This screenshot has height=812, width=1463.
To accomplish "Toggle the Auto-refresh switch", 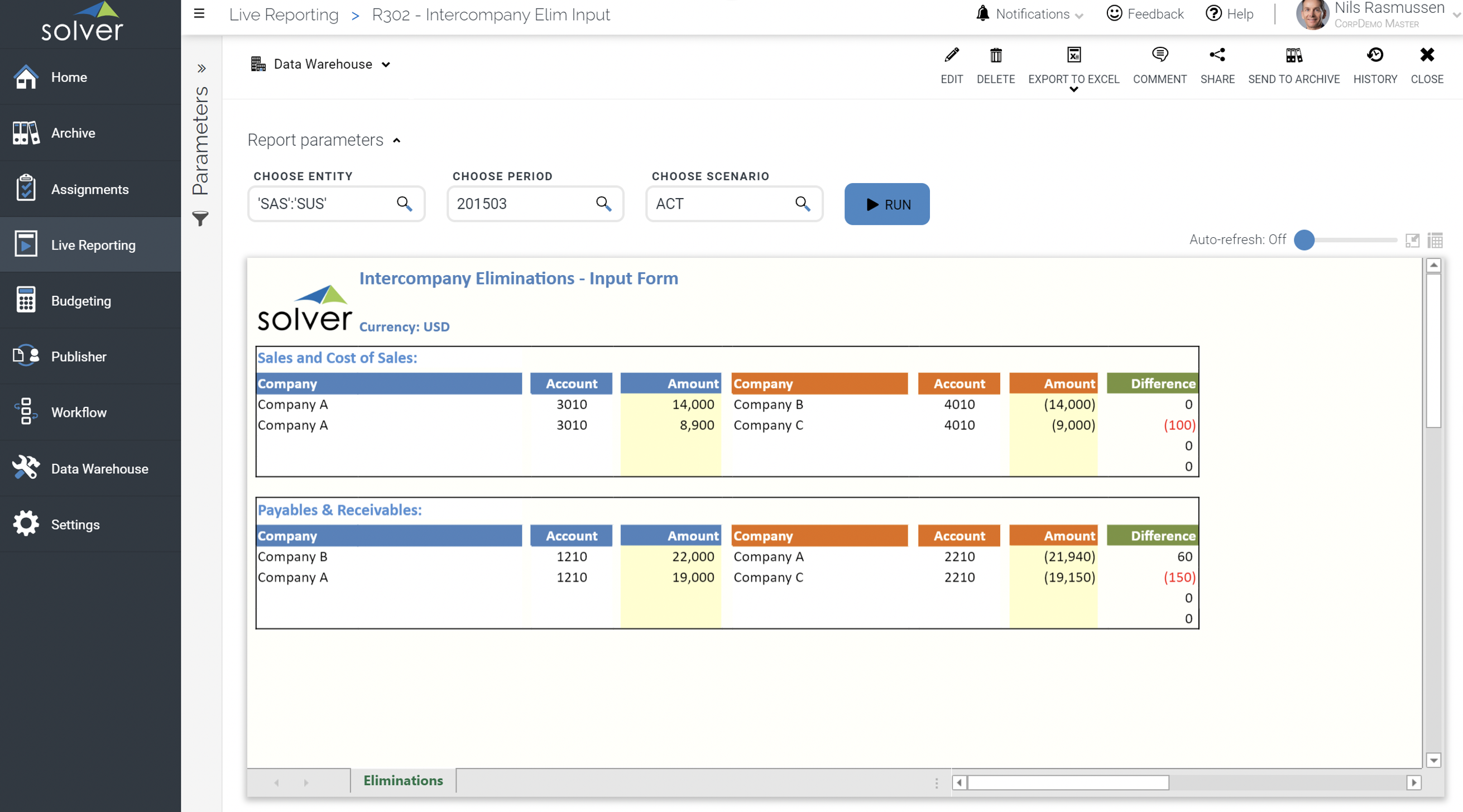I will (x=1304, y=239).
